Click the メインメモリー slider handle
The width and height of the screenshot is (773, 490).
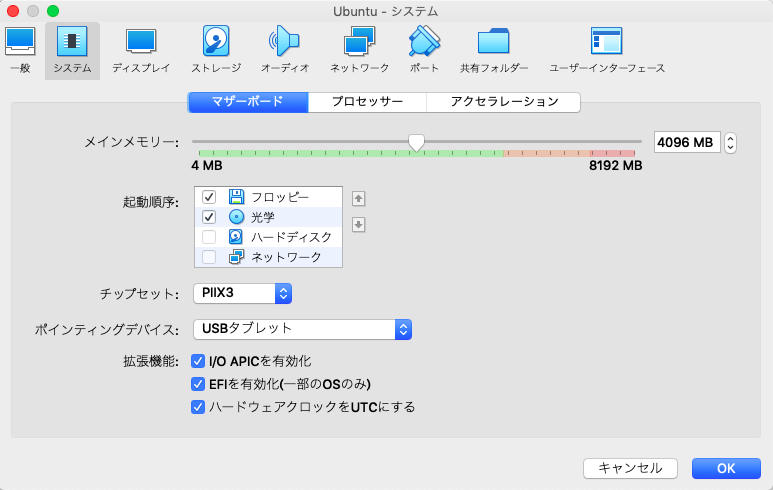pyautogui.click(x=417, y=143)
